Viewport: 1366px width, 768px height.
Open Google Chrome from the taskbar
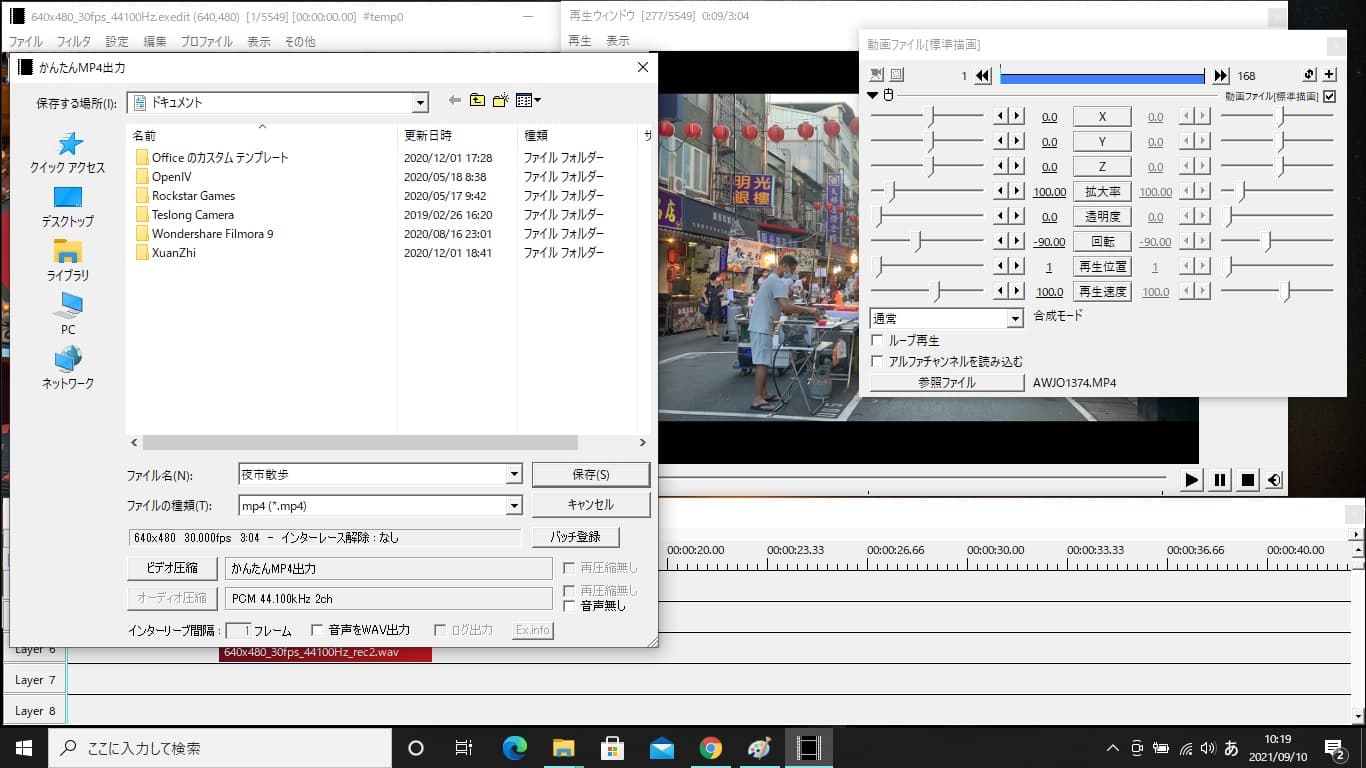(x=711, y=748)
